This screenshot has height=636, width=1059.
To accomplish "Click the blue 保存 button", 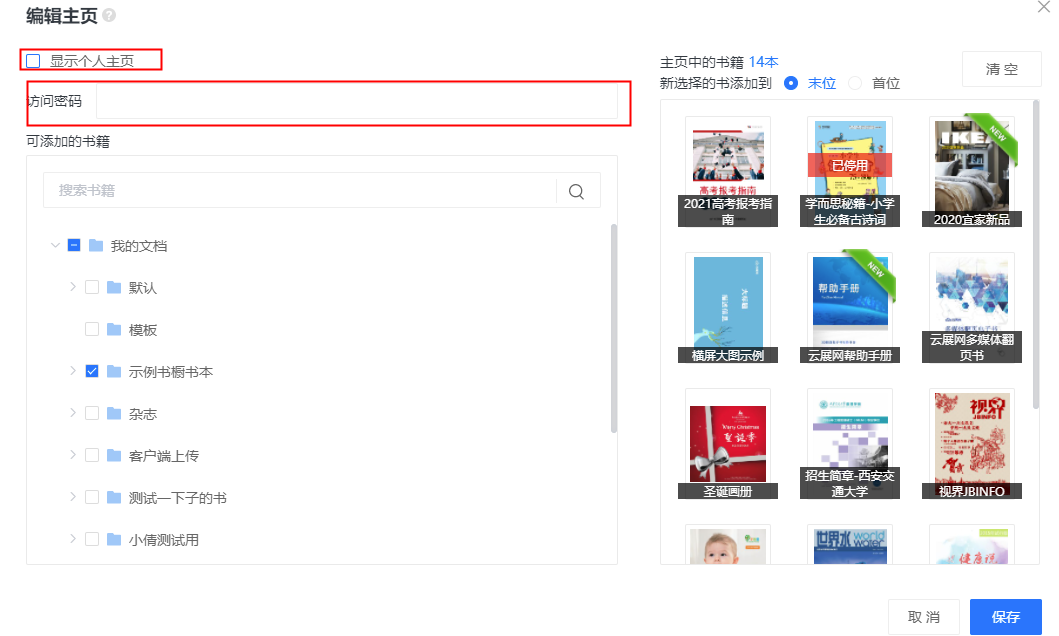I will 1006,616.
